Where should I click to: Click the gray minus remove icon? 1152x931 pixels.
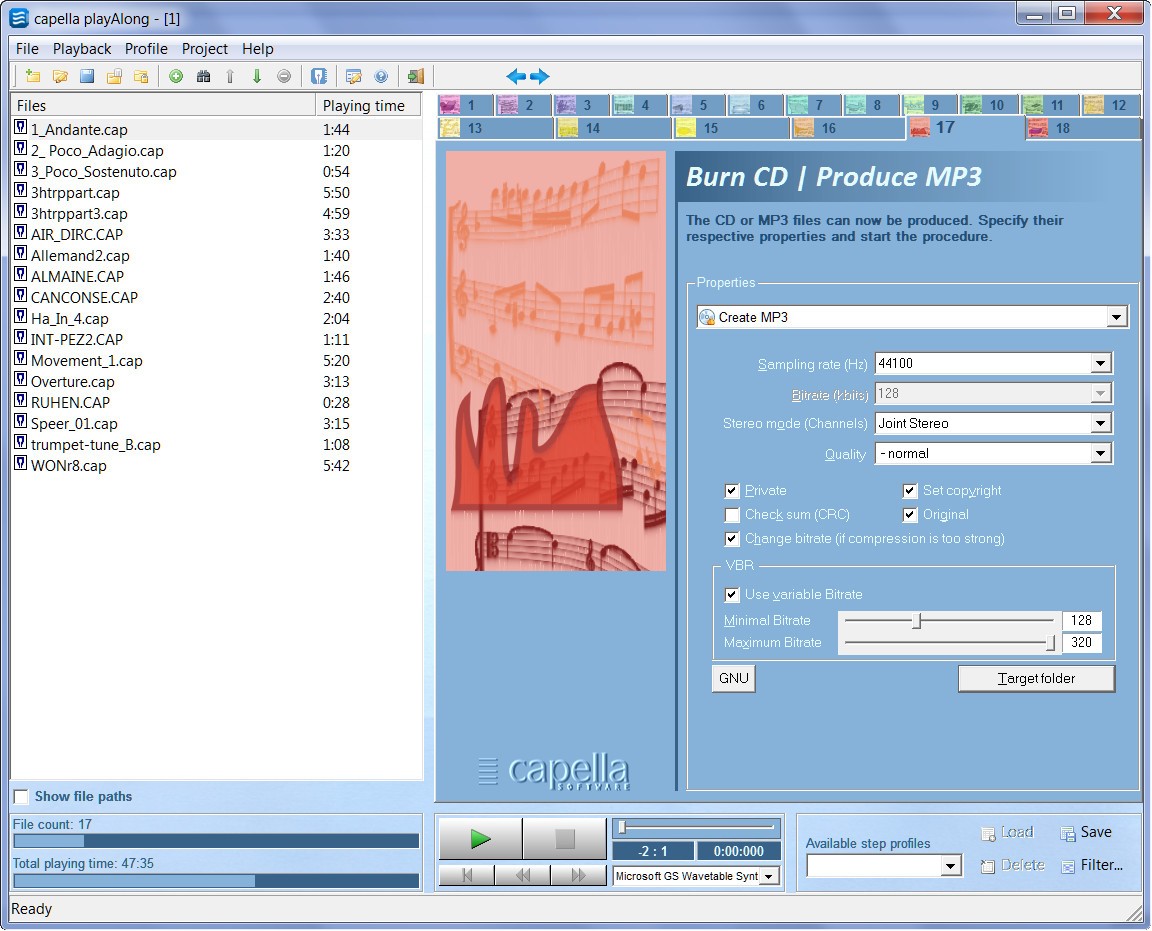pos(284,76)
